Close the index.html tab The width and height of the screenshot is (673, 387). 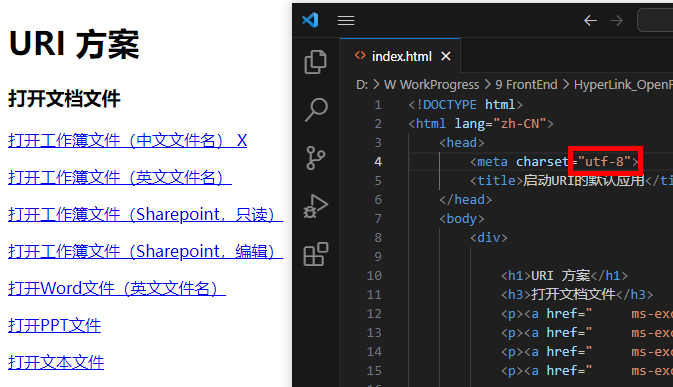coord(446,56)
